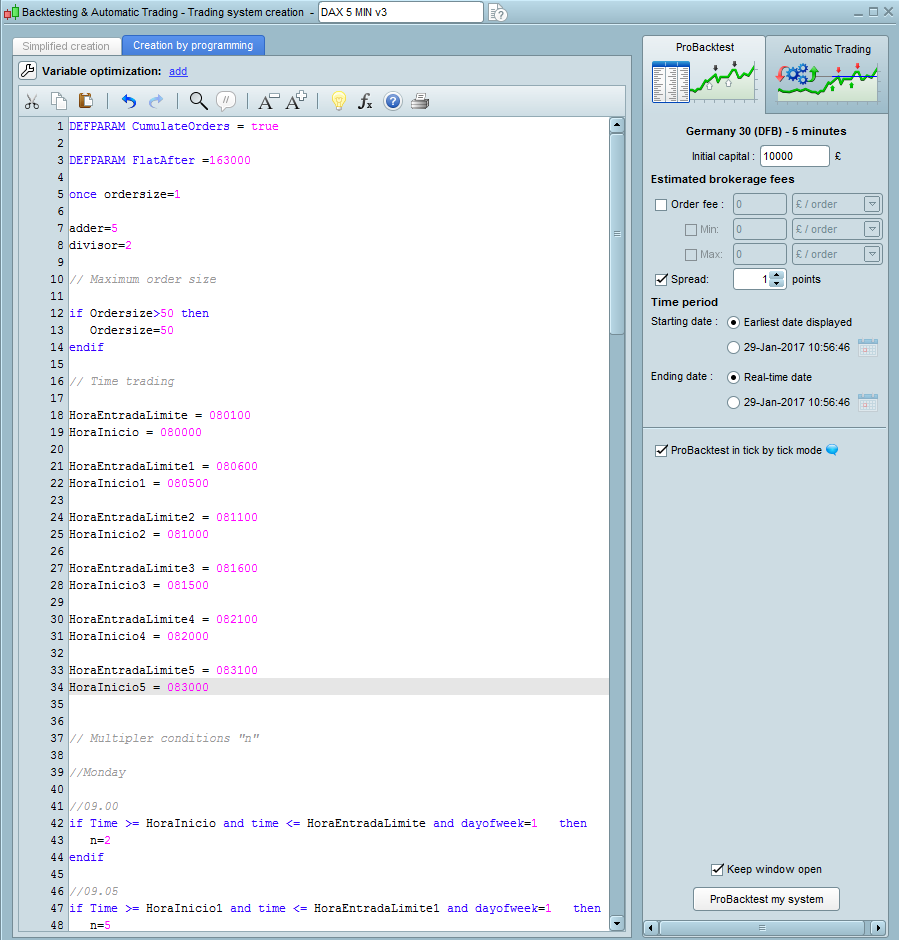Open the Automatic Trading tab
The image size is (899, 940).
coord(826,49)
